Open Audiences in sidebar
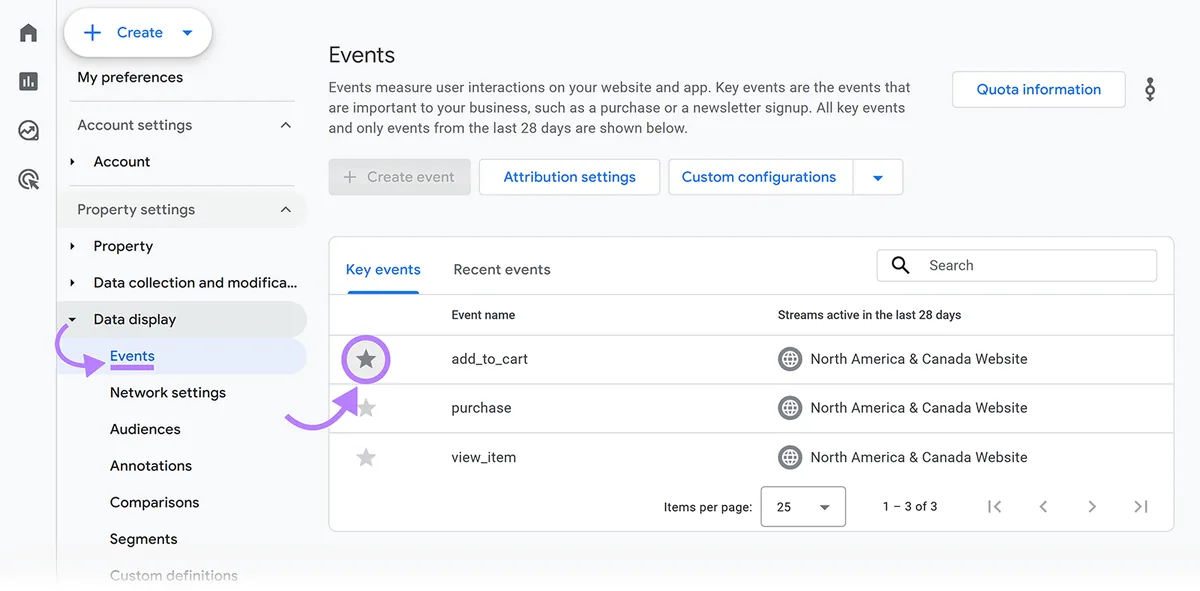The image size is (1200, 591). coord(145,429)
